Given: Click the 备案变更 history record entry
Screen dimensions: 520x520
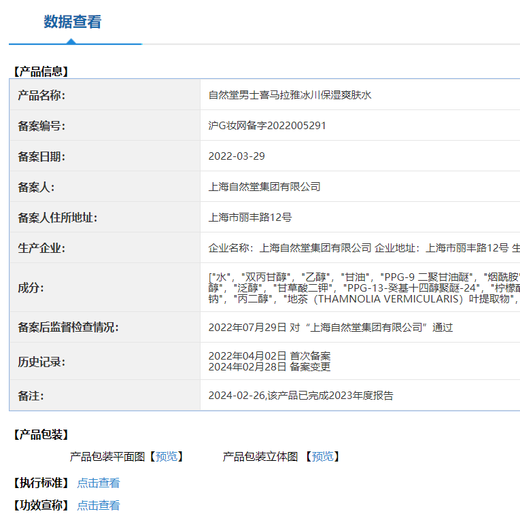Looking at the screenshot, I should [269, 367].
